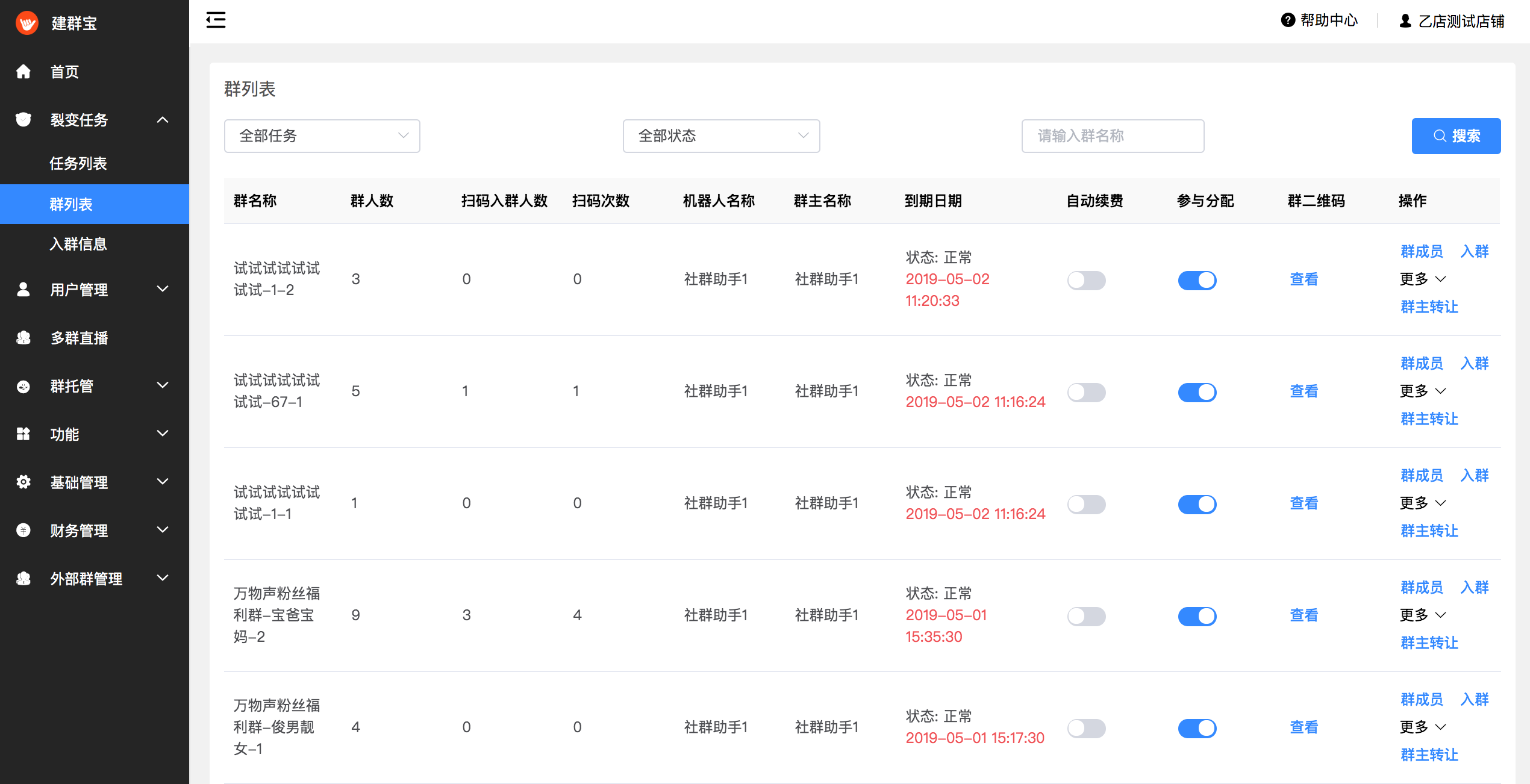The height and width of the screenshot is (784, 1530).
Task: Click the blue 搜索 button
Action: point(1455,136)
